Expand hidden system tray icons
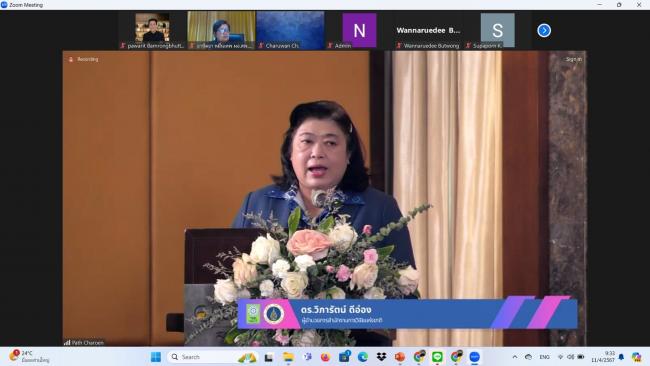Image resolution: width=650 pixels, height=366 pixels. (x=515, y=357)
